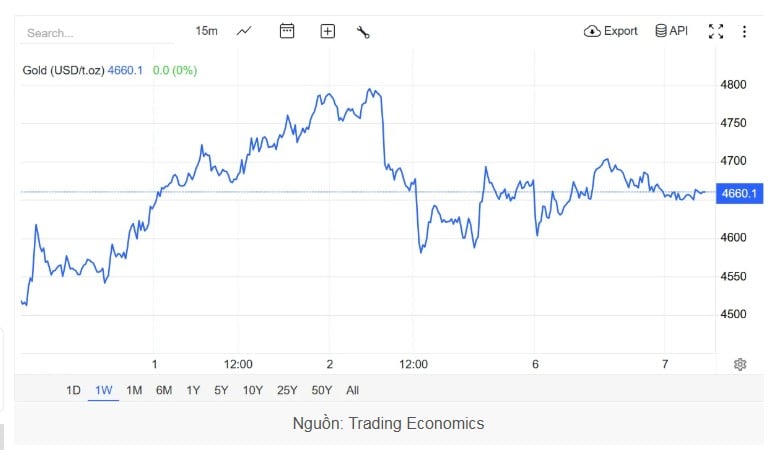Image resolution: width=778 pixels, height=450 pixels.
Task: Show All historical data range
Action: (352, 390)
